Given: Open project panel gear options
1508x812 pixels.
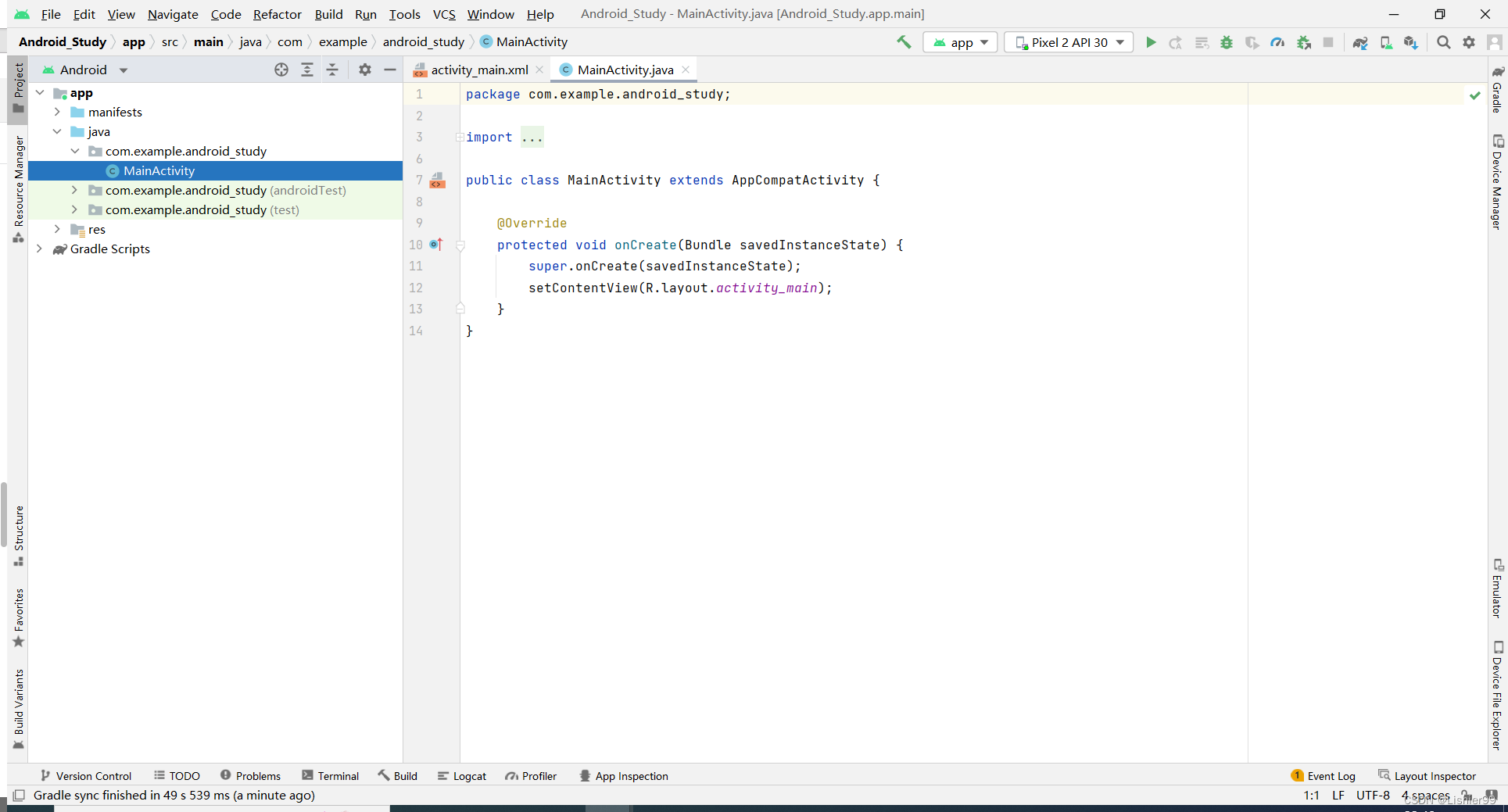Looking at the screenshot, I should click(x=365, y=70).
